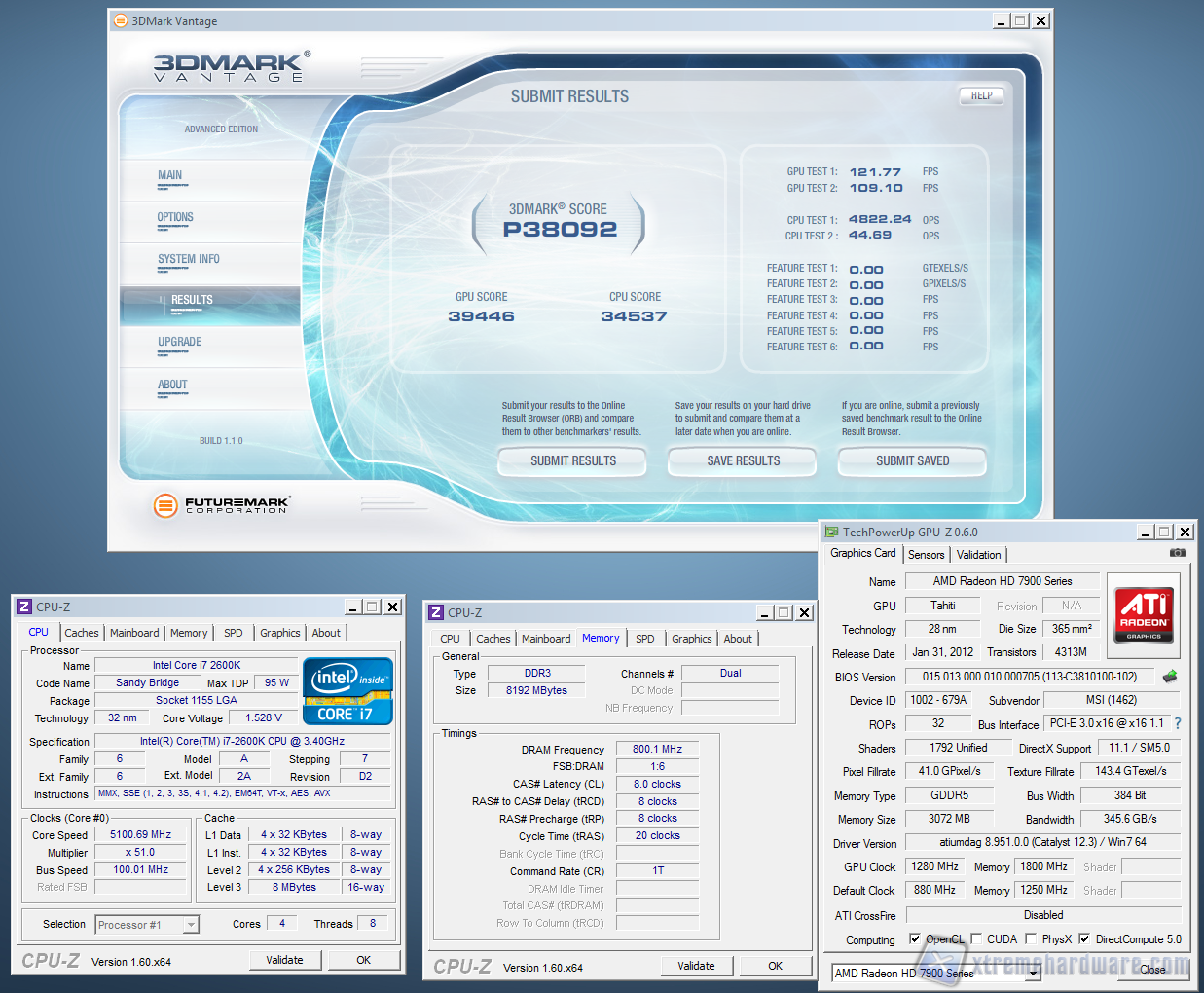Click the GPU Driver Version field
The height and width of the screenshot is (993, 1204).
pyautogui.click(x=1042, y=842)
